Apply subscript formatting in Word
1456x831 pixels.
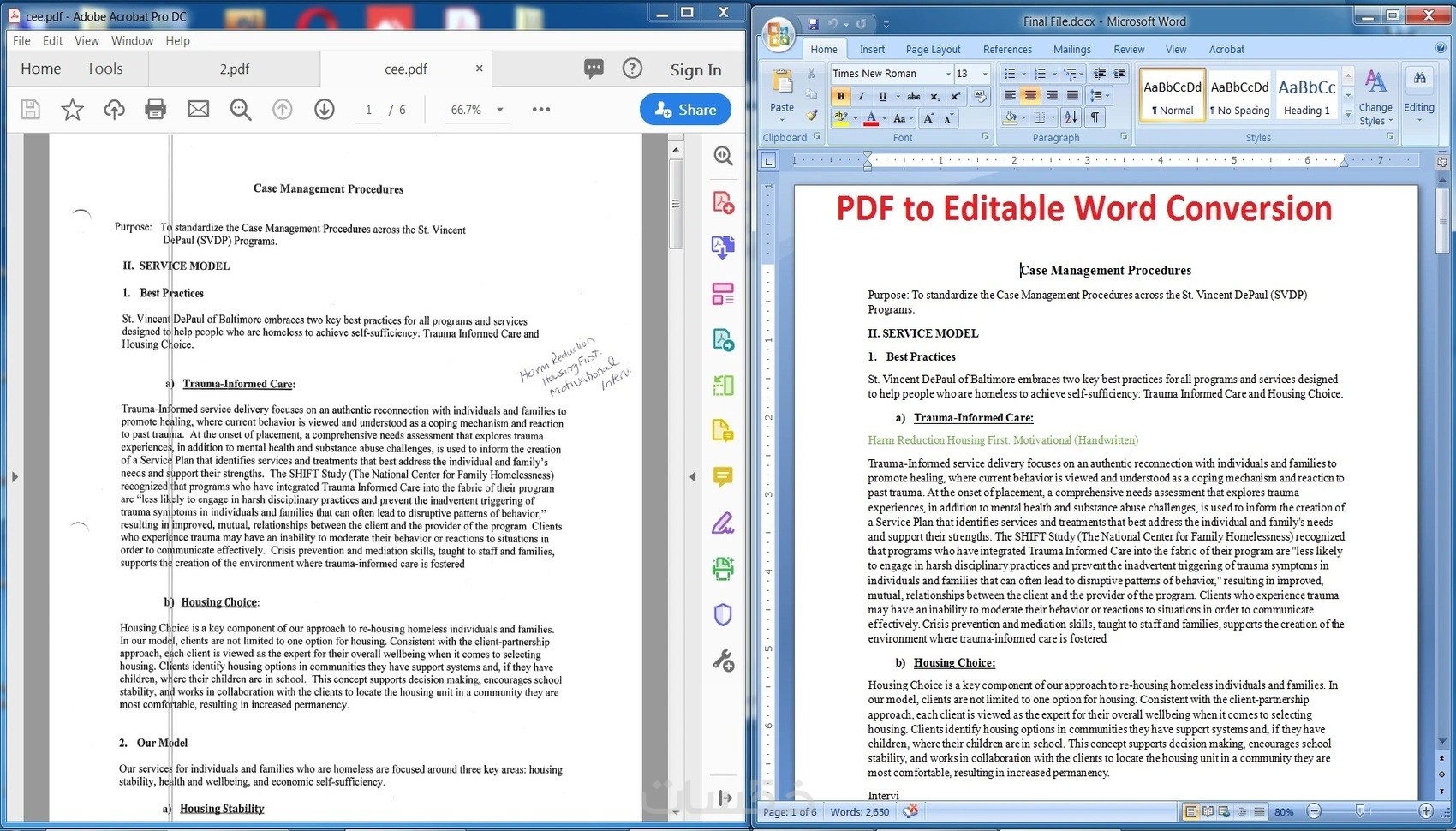click(x=935, y=97)
